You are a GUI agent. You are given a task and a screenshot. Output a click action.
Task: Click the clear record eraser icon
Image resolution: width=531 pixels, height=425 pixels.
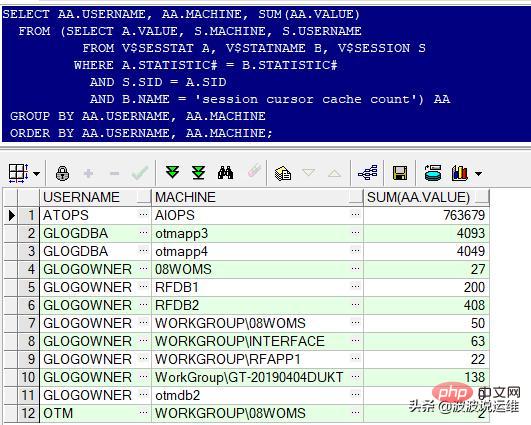(x=254, y=171)
